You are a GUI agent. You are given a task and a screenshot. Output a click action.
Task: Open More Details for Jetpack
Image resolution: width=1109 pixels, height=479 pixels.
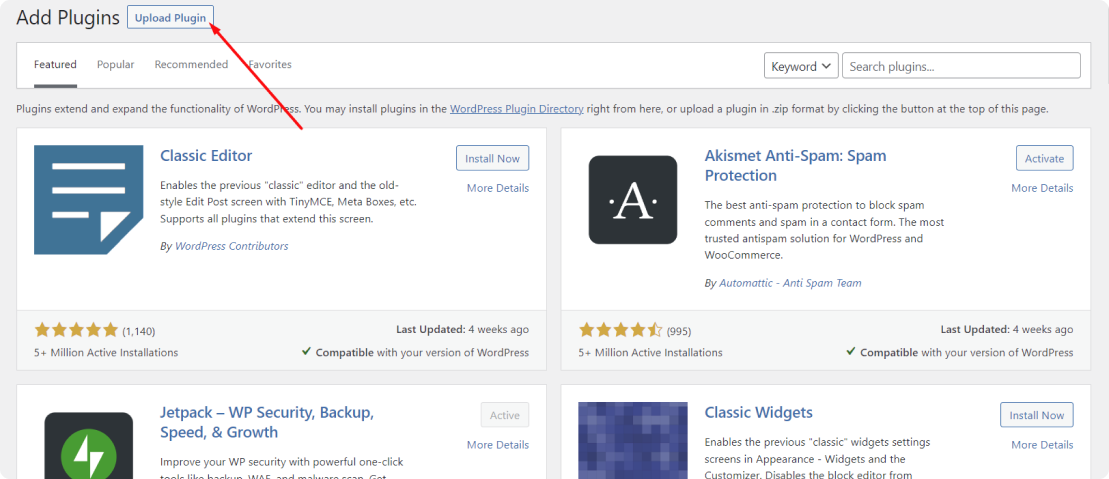[x=498, y=445]
